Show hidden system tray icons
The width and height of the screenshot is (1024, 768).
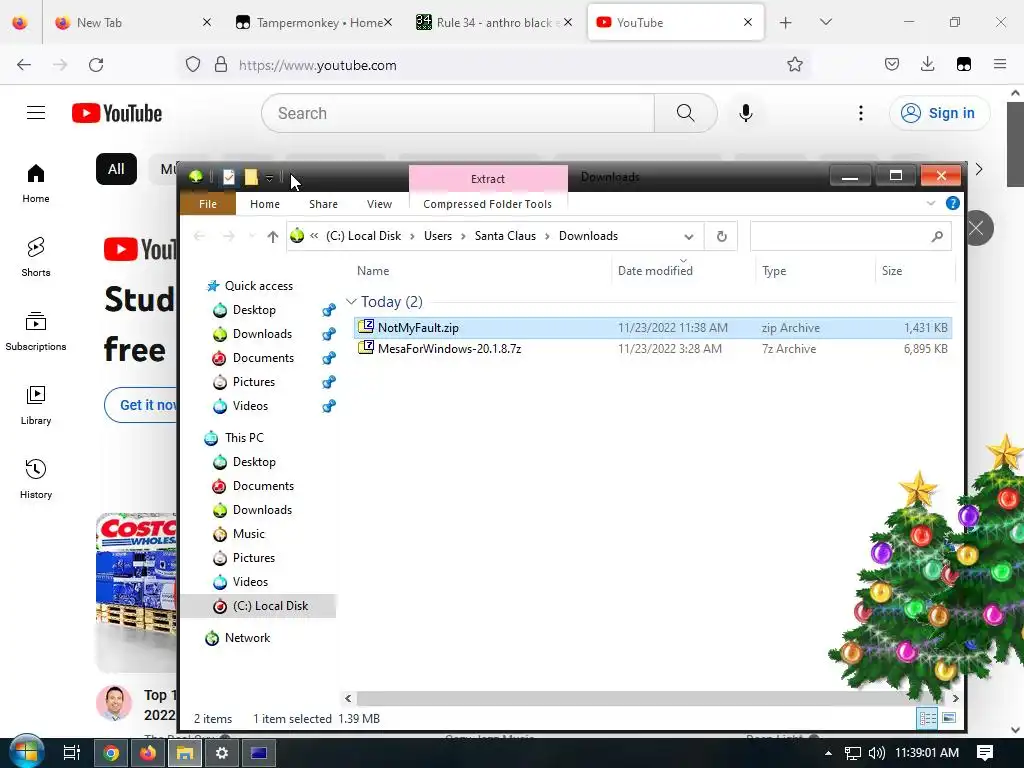[828, 753]
